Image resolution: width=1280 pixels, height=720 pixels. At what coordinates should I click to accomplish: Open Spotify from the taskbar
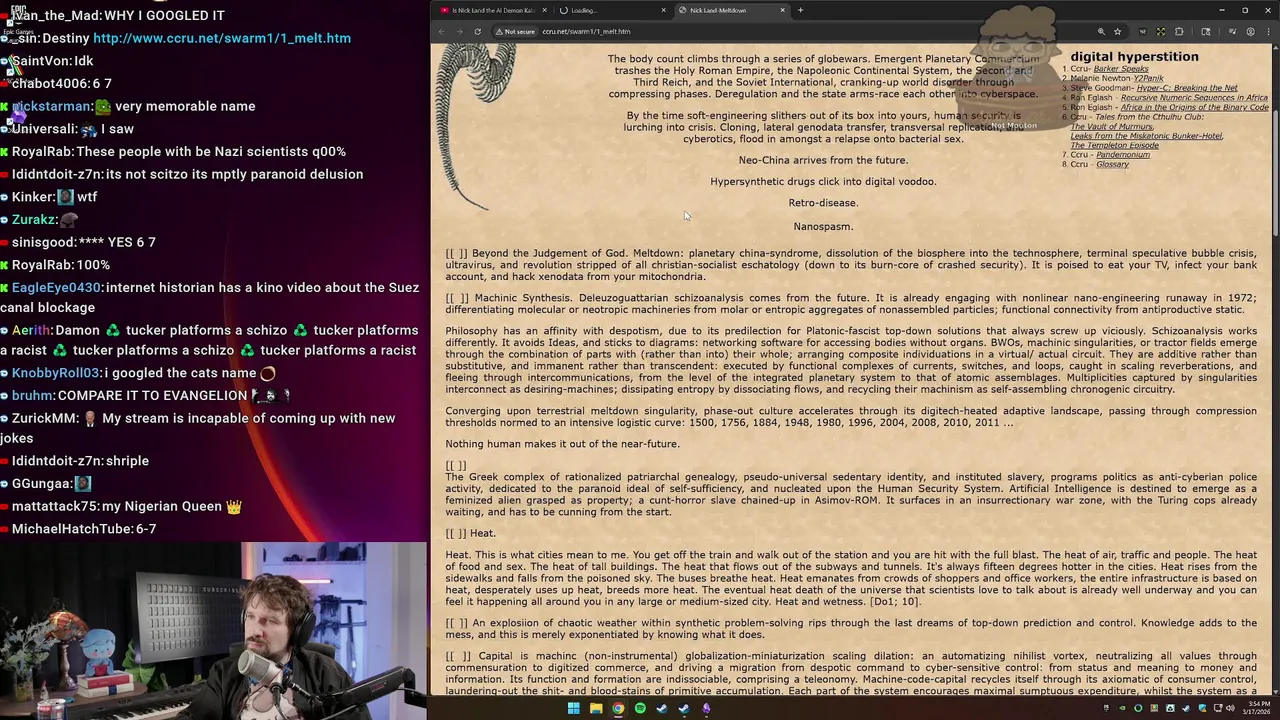[640, 708]
